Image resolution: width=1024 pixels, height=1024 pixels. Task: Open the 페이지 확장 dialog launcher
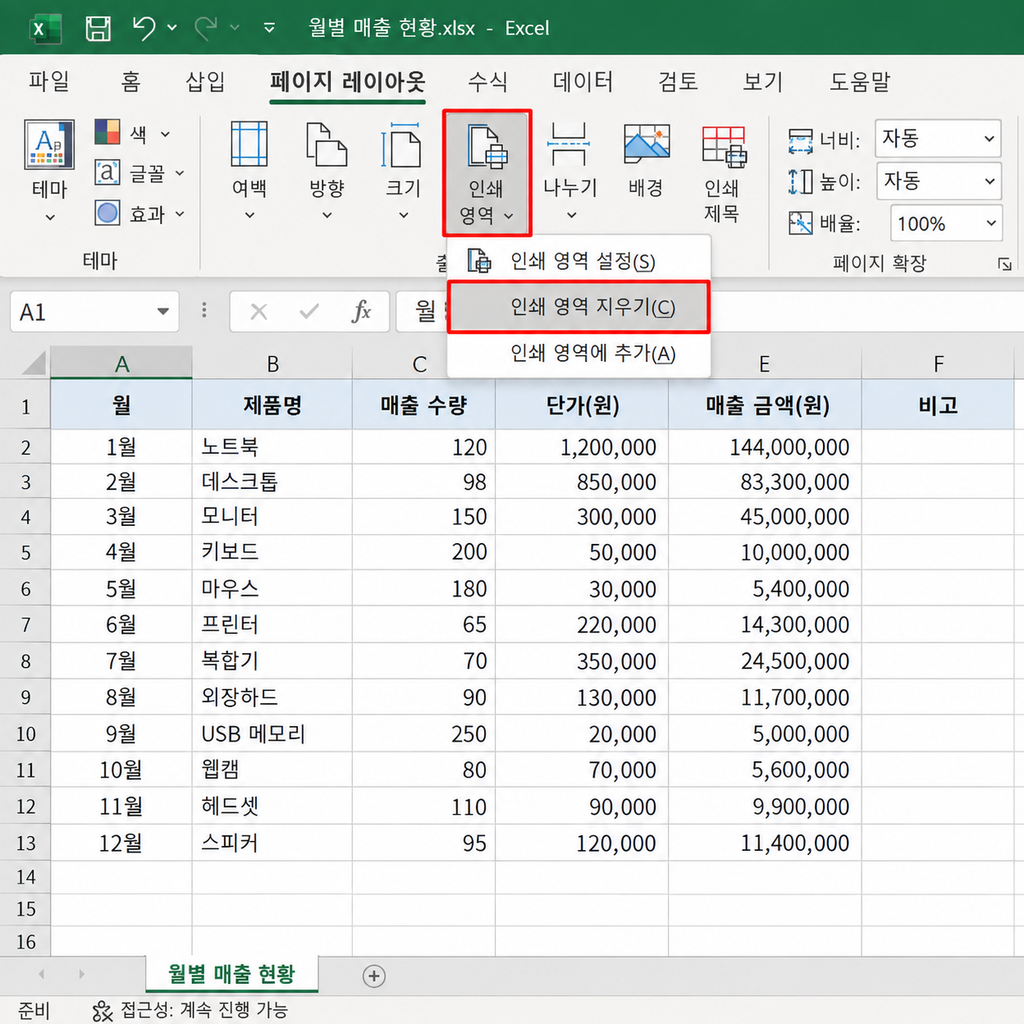click(1004, 264)
